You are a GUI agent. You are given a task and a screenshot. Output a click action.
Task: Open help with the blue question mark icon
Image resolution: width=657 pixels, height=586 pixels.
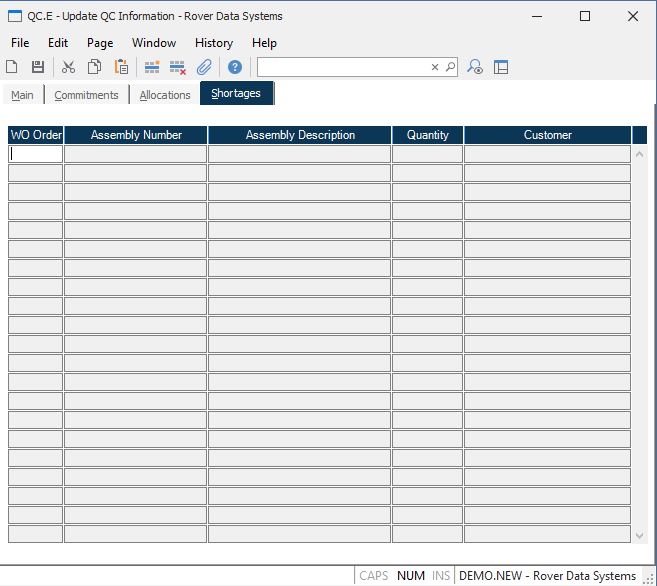235,67
